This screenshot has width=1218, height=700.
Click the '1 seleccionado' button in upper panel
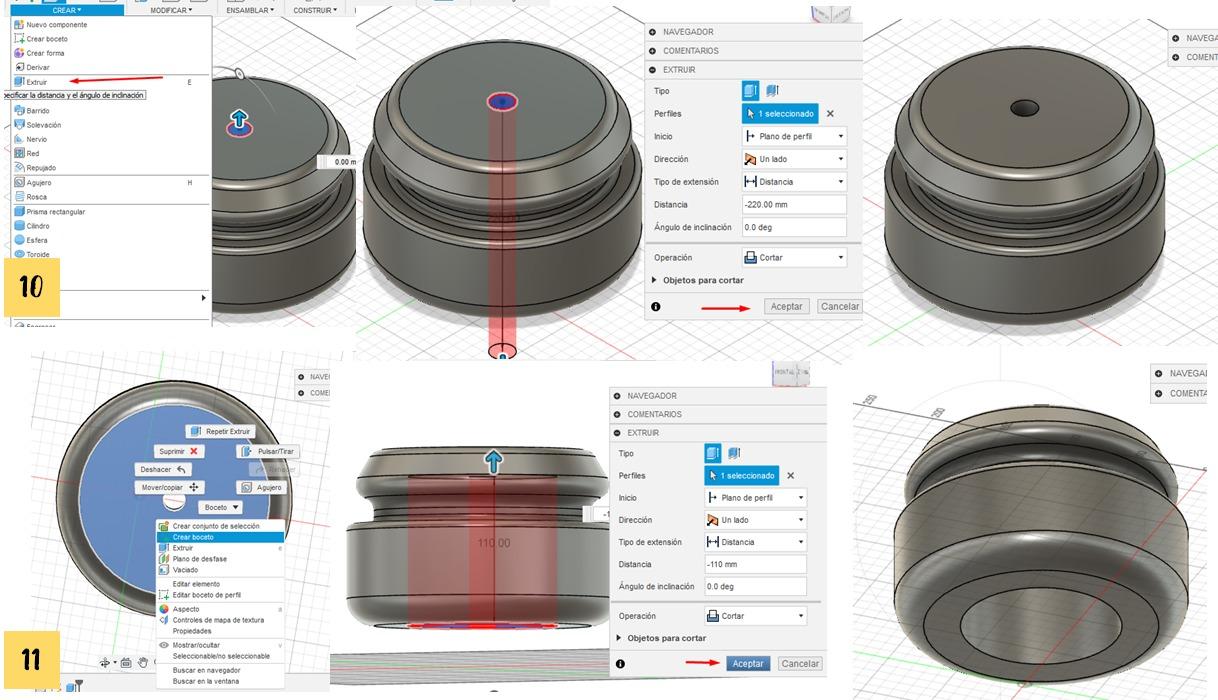pos(780,114)
